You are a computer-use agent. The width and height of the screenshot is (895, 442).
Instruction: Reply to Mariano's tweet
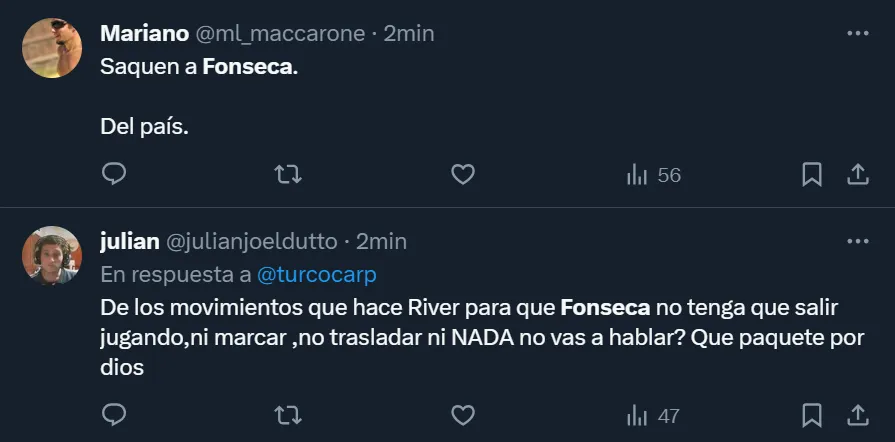[x=115, y=175]
